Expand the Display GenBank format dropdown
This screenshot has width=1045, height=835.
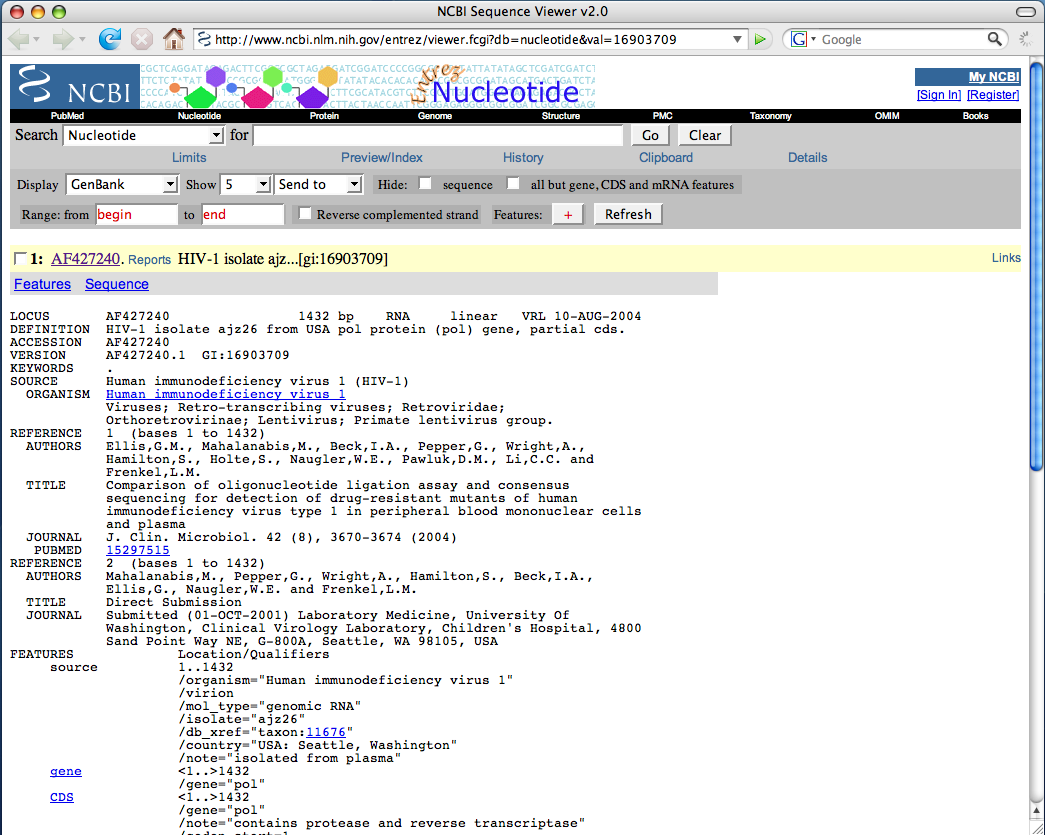pos(122,184)
